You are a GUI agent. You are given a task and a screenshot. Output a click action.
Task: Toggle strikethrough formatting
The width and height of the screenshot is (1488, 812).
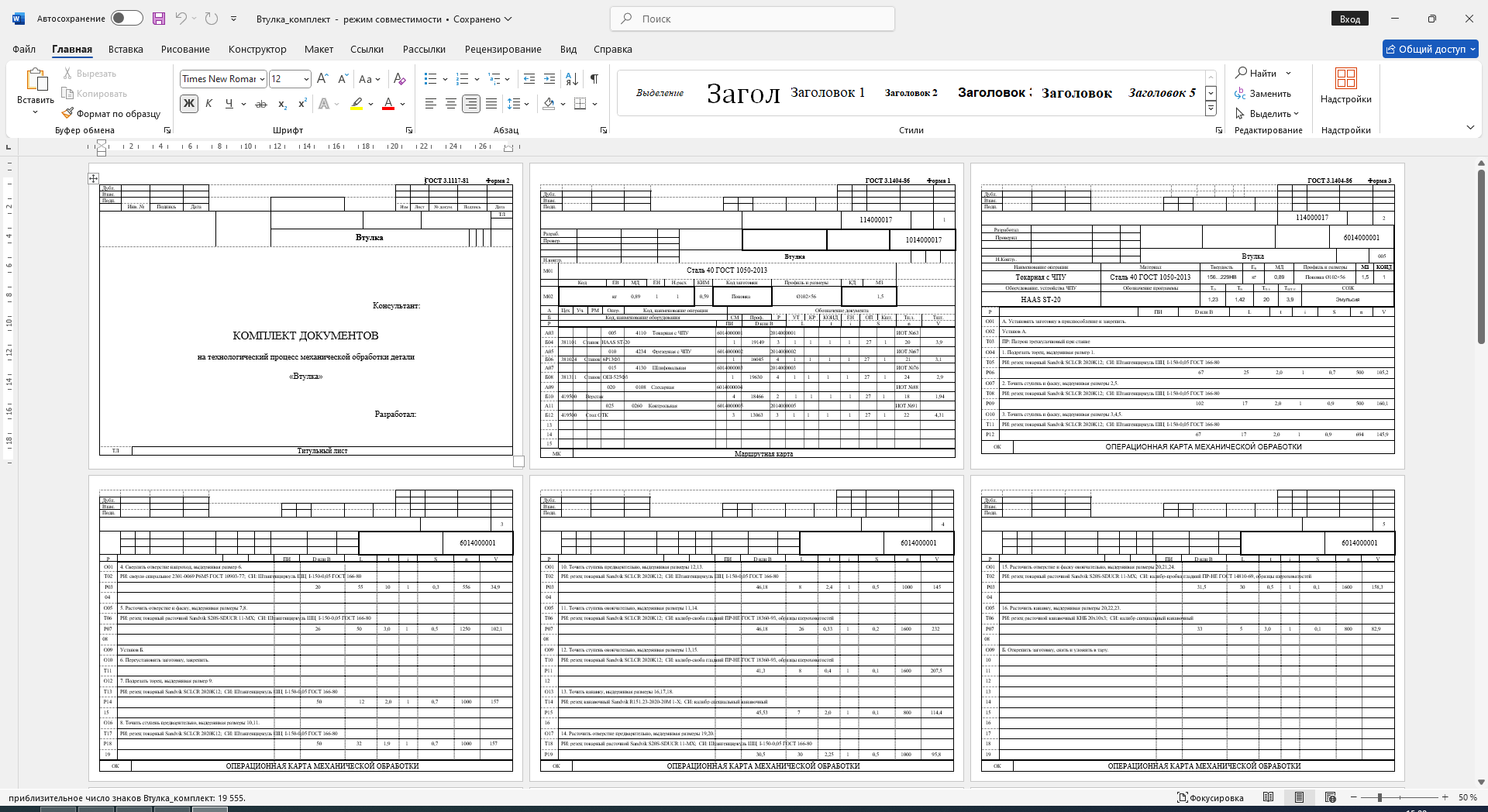pos(261,103)
